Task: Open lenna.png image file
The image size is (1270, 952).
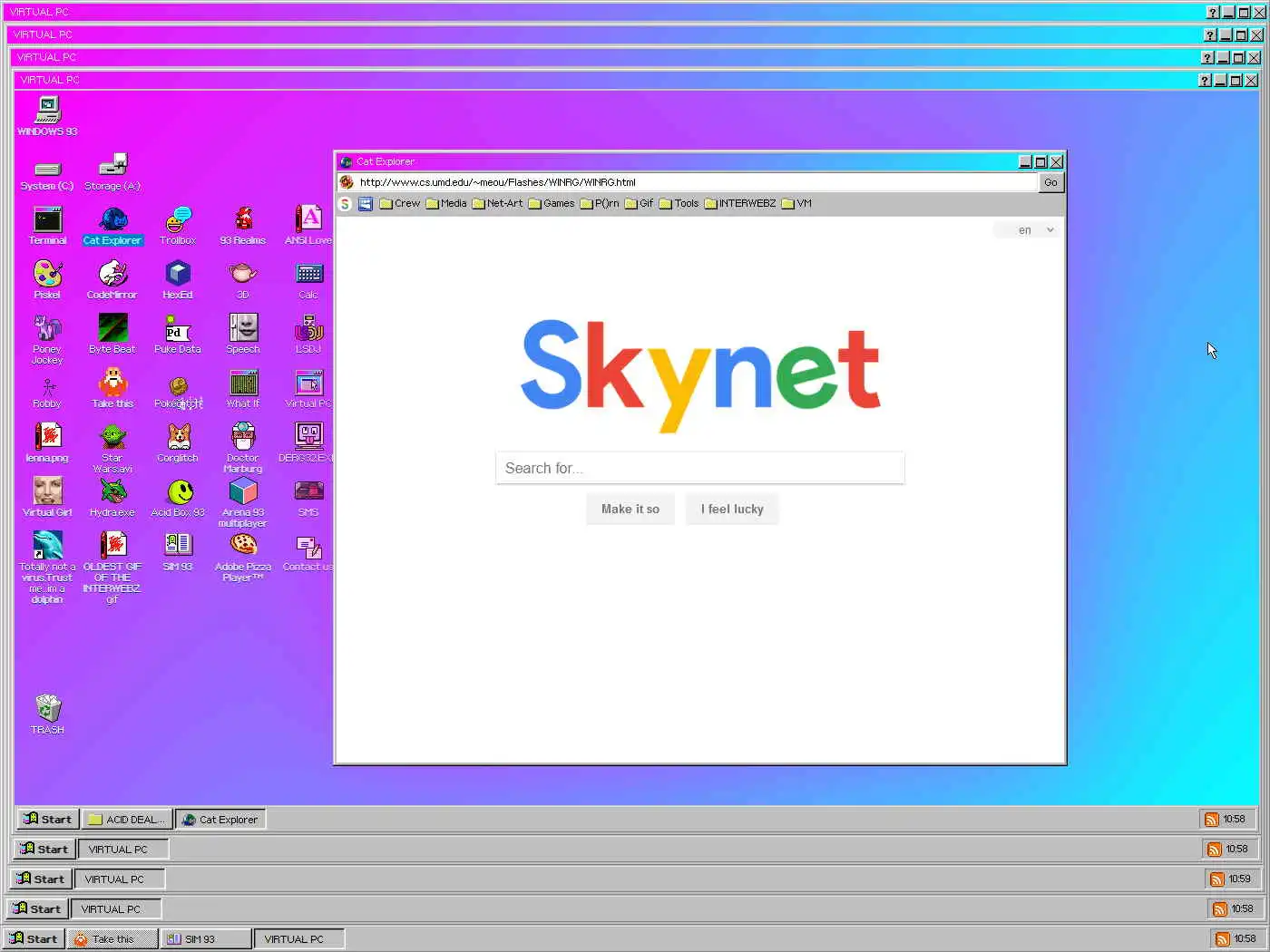Action: (47, 443)
